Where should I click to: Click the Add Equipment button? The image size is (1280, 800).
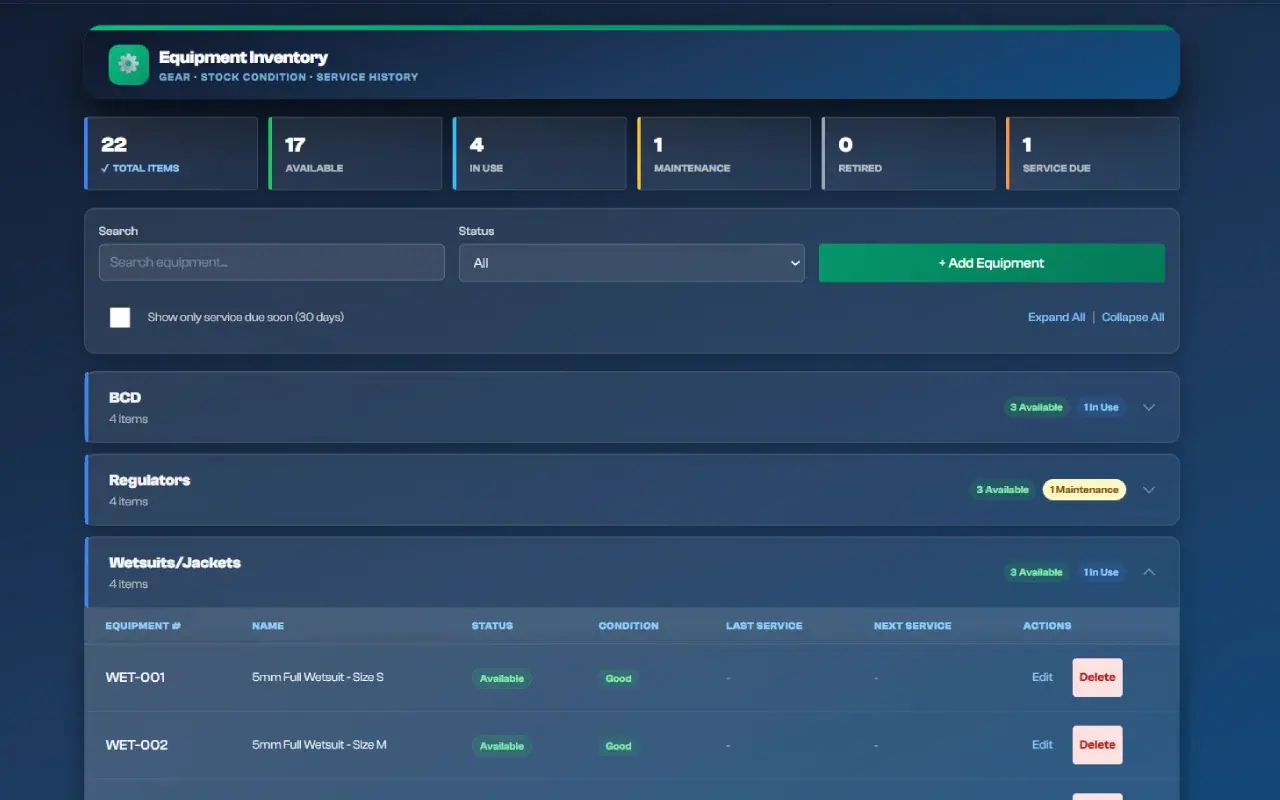click(x=991, y=263)
